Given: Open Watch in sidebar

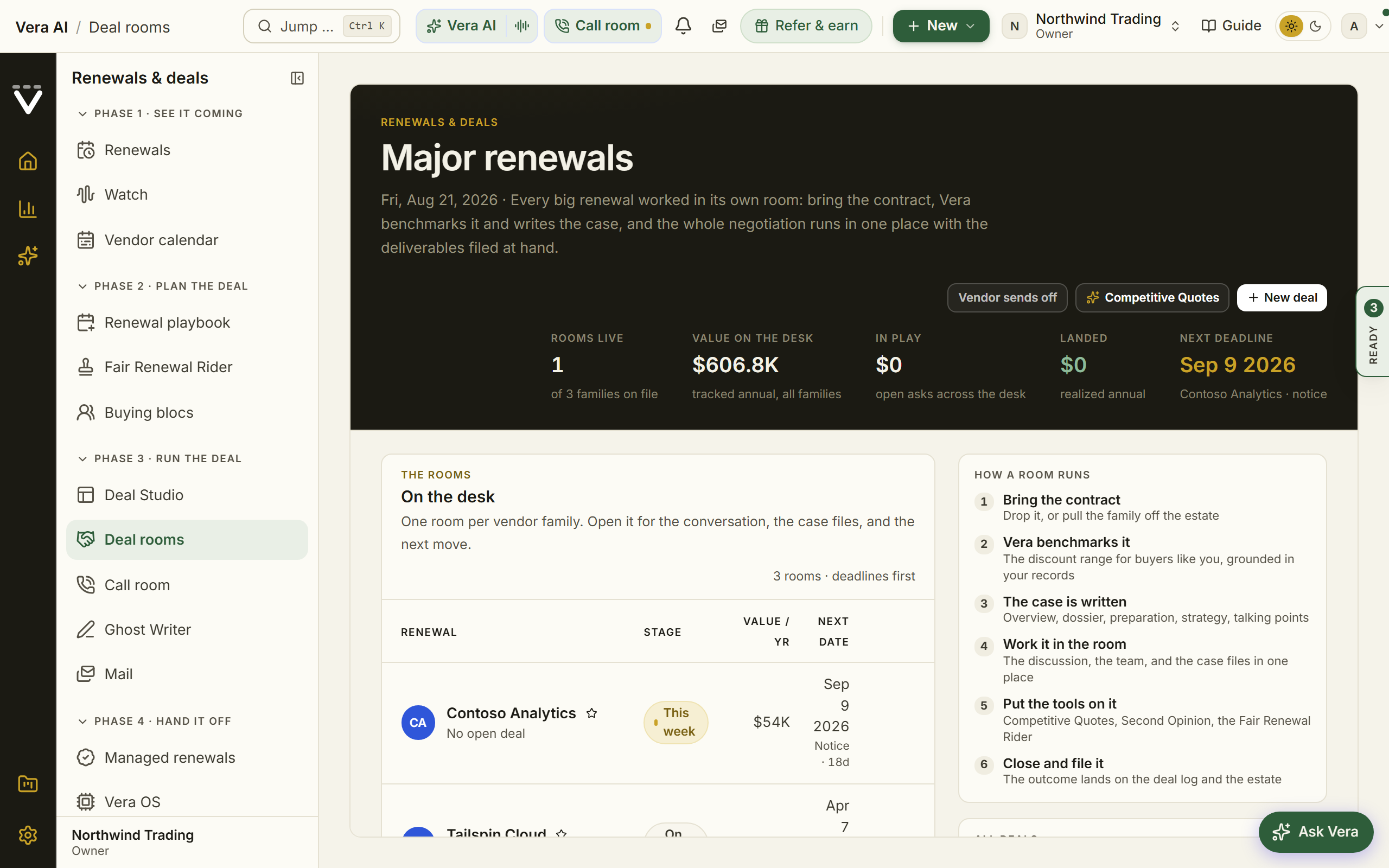Looking at the screenshot, I should 187,195.
